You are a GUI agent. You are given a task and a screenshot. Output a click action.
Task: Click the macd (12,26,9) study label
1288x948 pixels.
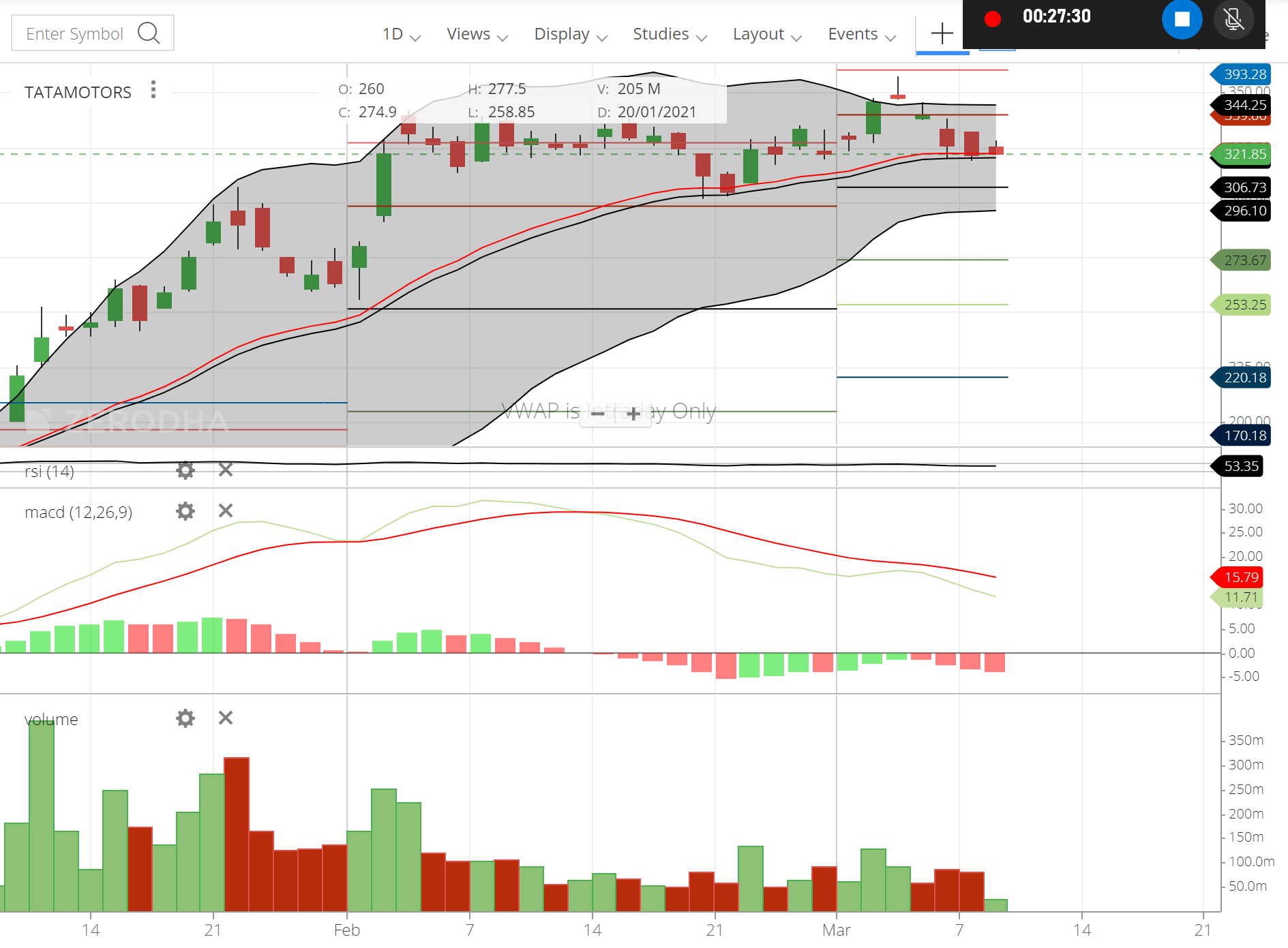coord(78,512)
